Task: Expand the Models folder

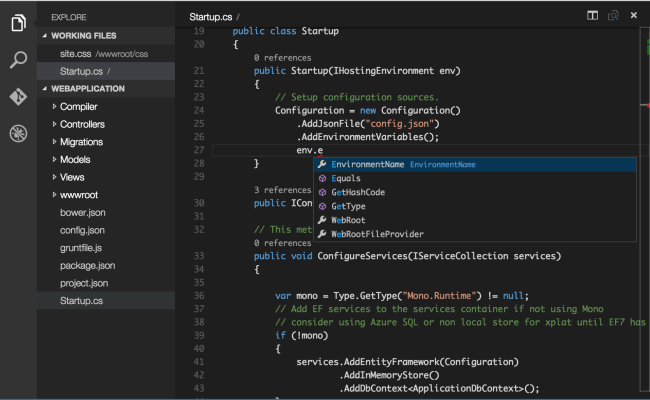Action: tap(54, 159)
